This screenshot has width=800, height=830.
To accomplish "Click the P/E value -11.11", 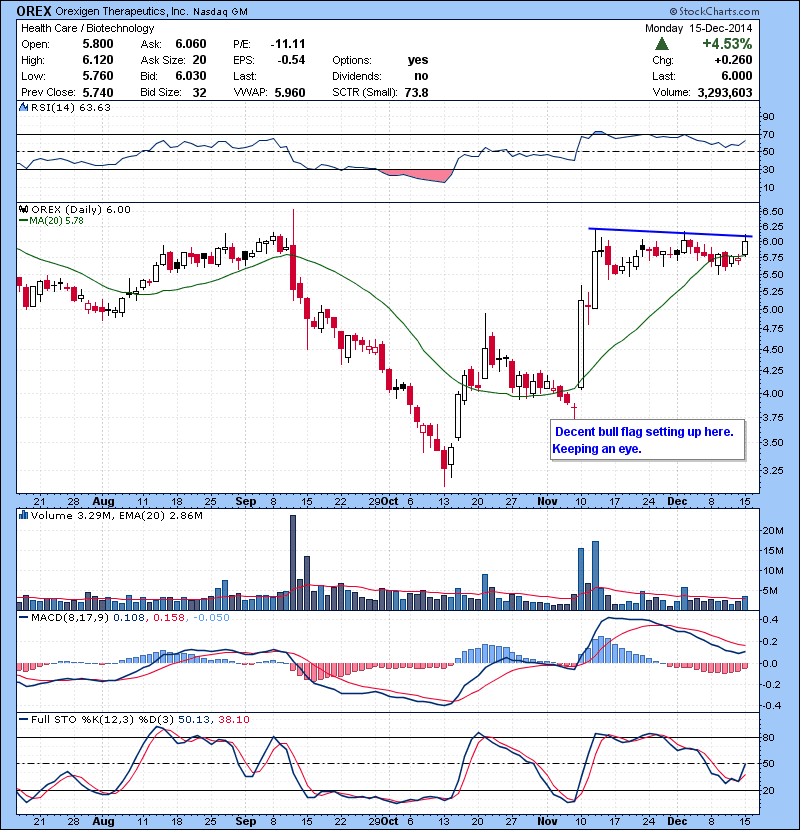I will pyautogui.click(x=288, y=44).
